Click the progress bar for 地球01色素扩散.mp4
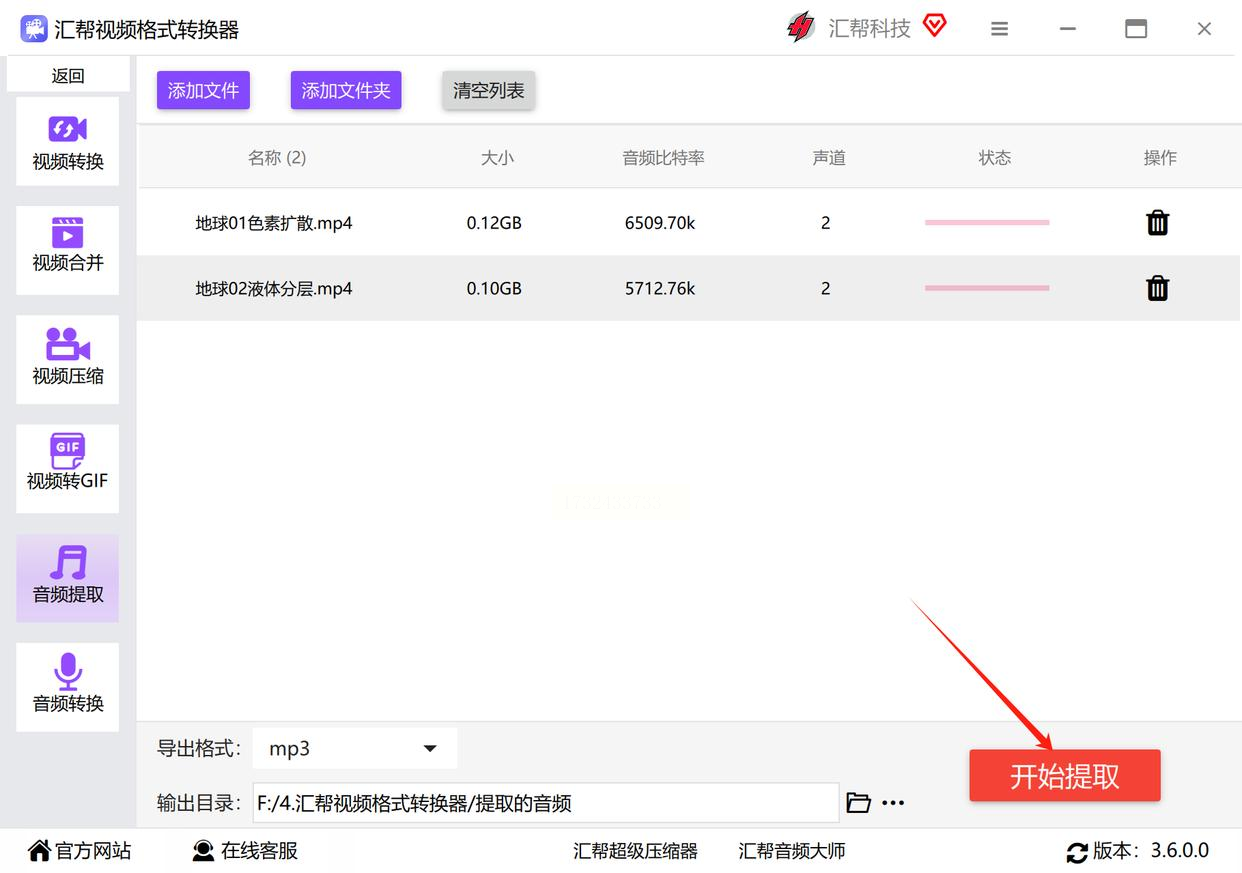This screenshot has height=873, width=1242. 987,222
